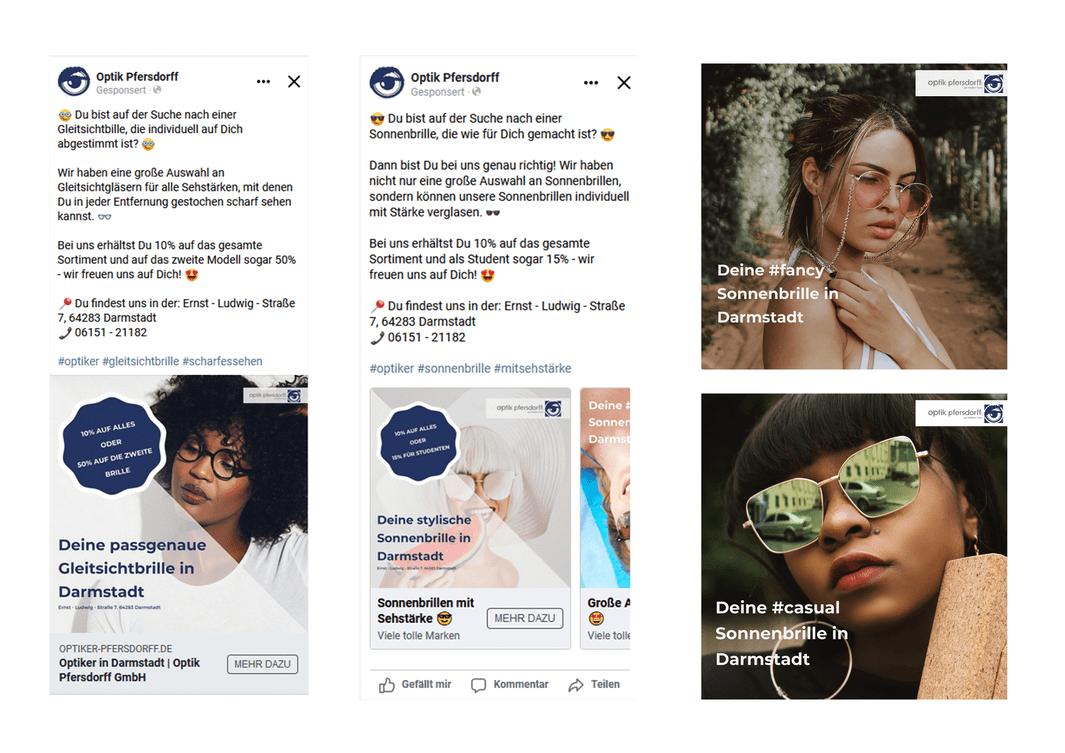Like the post with Gefällt mir
The height and width of the screenshot is (753, 1065).
point(415,684)
